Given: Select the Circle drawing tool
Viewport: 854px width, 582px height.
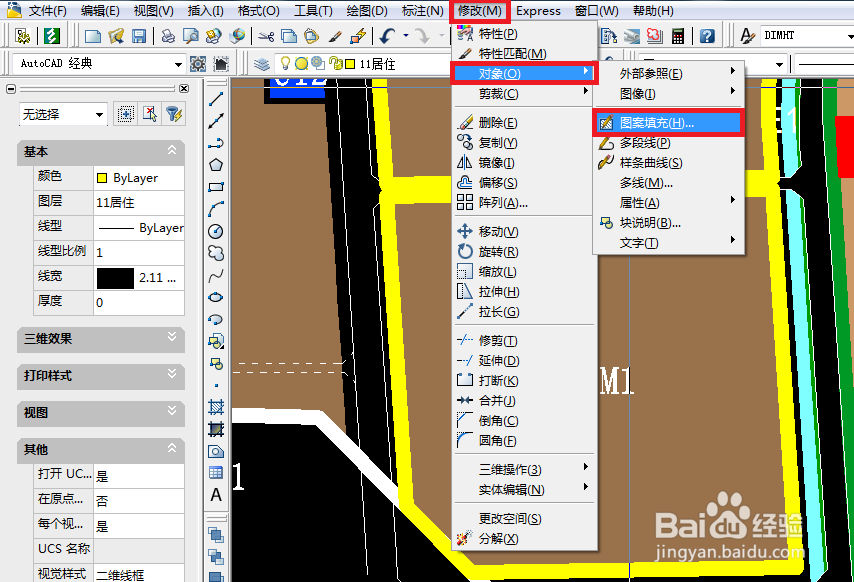Looking at the screenshot, I should point(216,231).
